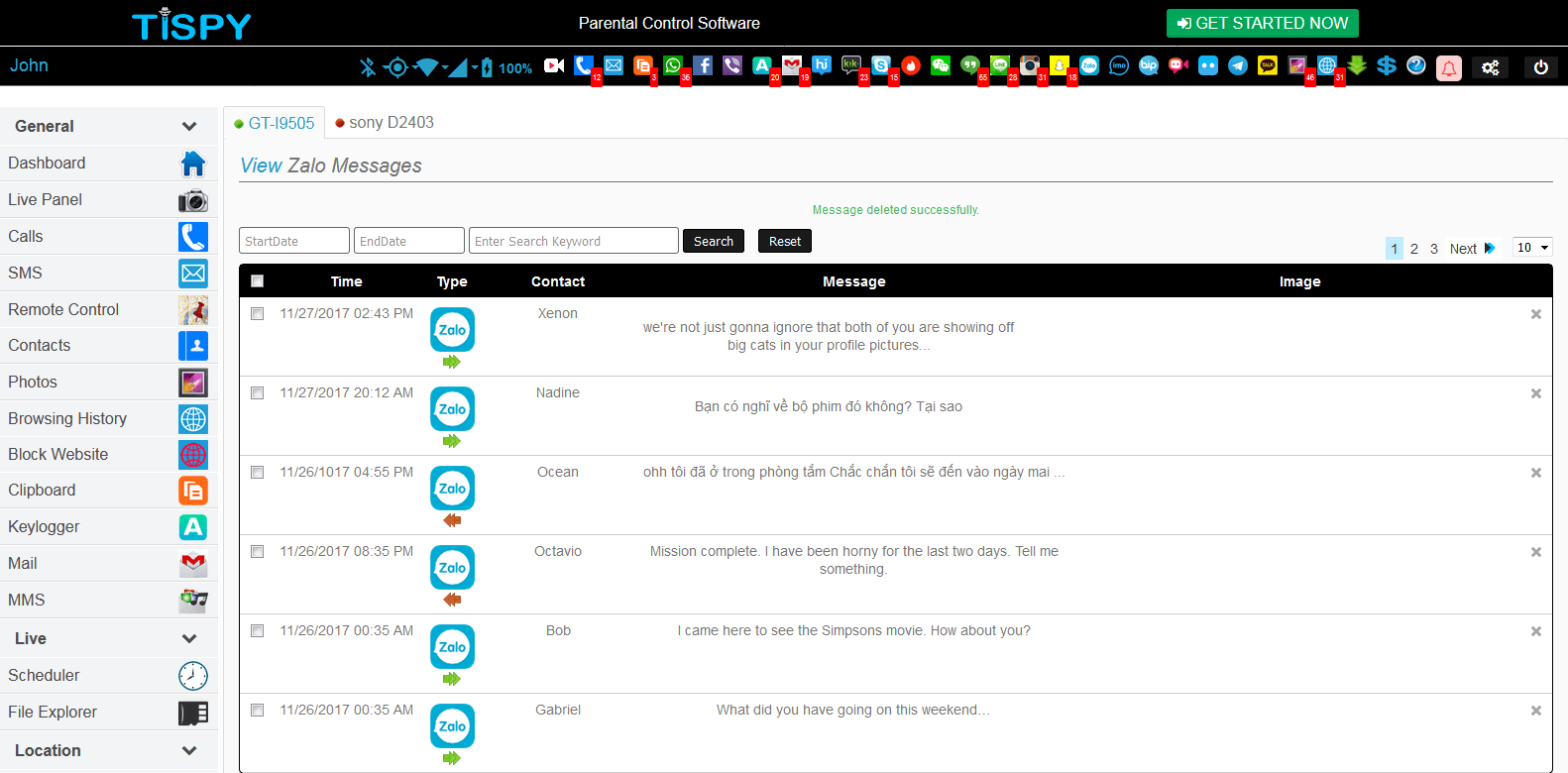
Task: Open the notifications bell icon
Action: point(1449,67)
